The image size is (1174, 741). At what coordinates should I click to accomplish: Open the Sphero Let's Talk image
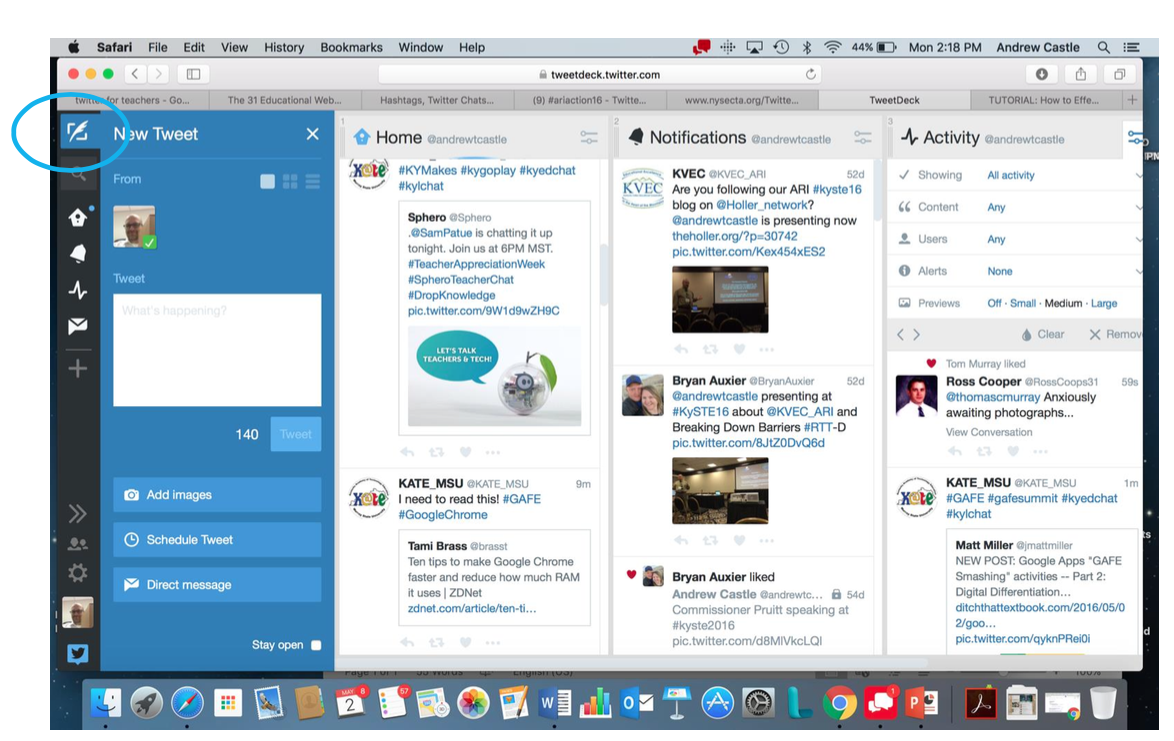(494, 376)
